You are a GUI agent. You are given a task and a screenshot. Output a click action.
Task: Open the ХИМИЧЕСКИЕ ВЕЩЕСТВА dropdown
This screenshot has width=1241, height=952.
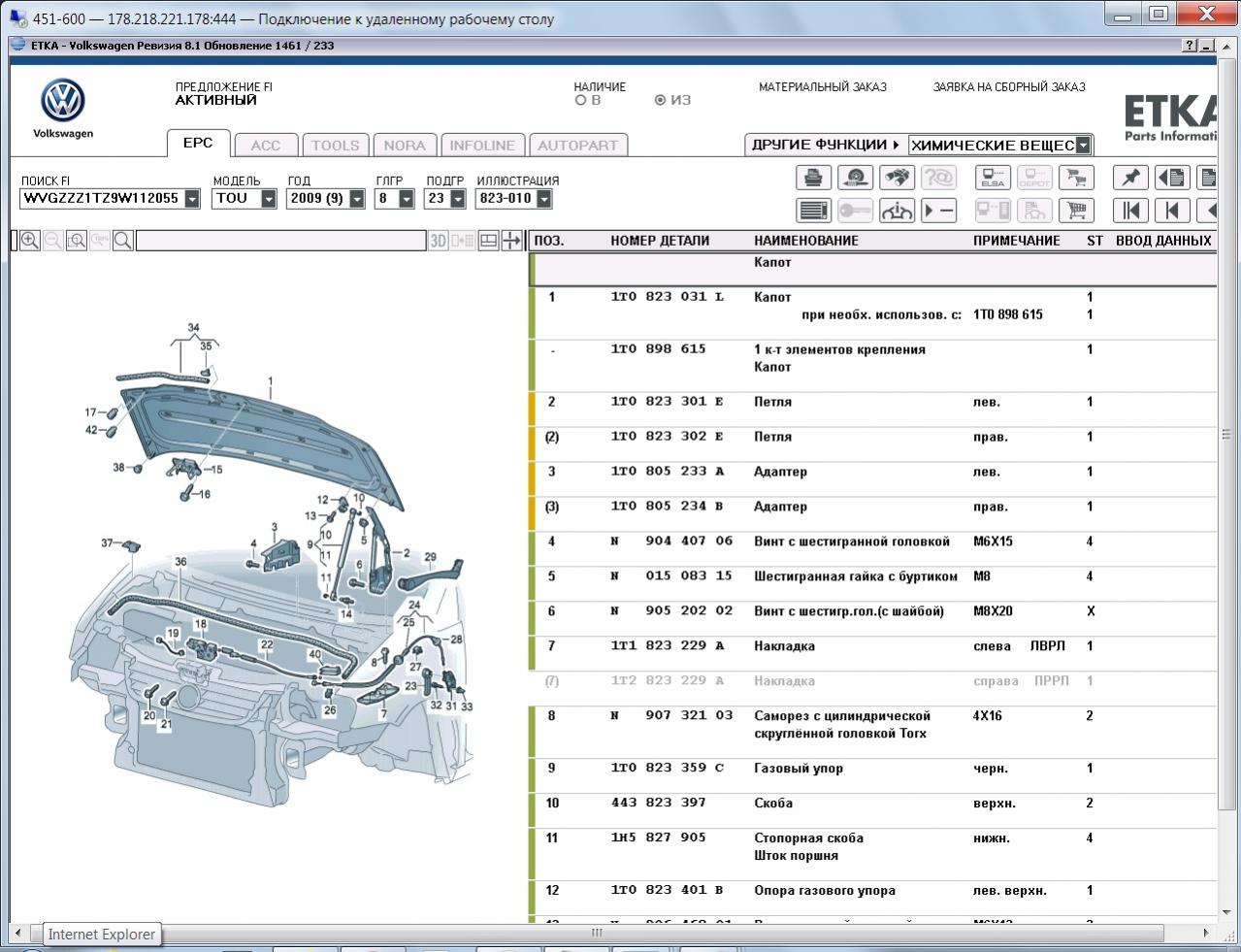click(1084, 146)
